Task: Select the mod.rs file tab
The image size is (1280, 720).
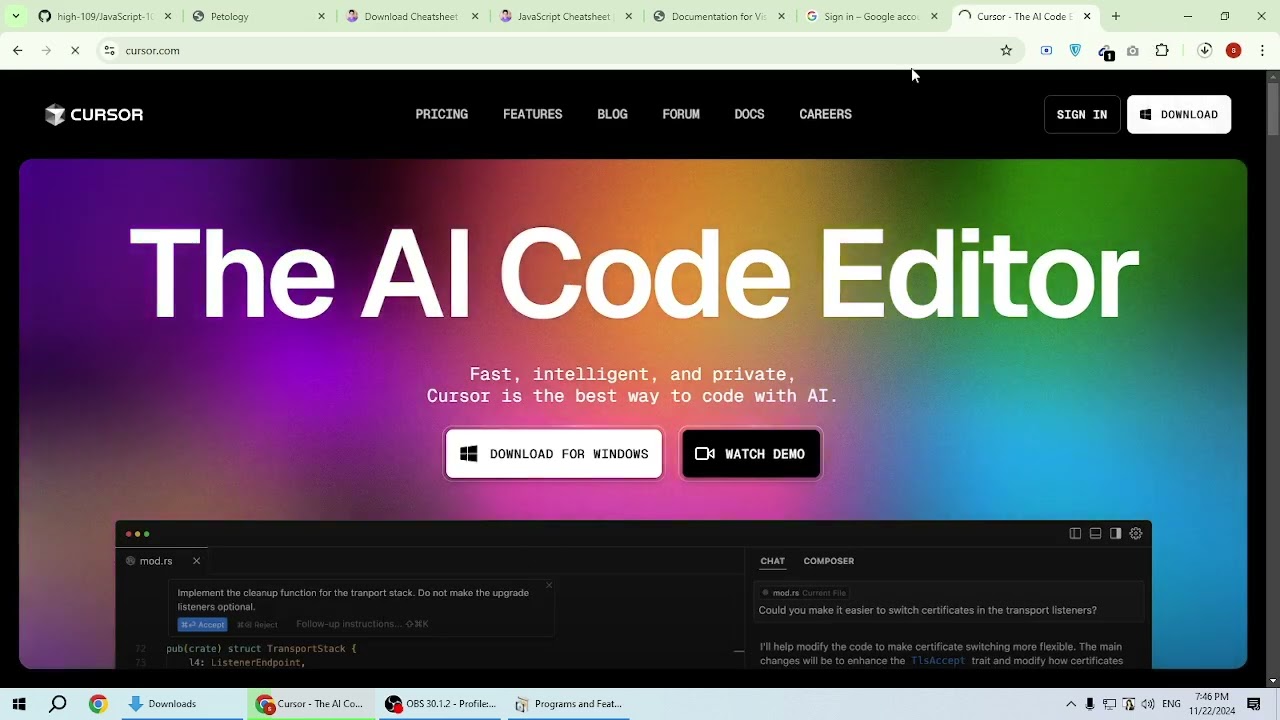Action: pos(155,561)
